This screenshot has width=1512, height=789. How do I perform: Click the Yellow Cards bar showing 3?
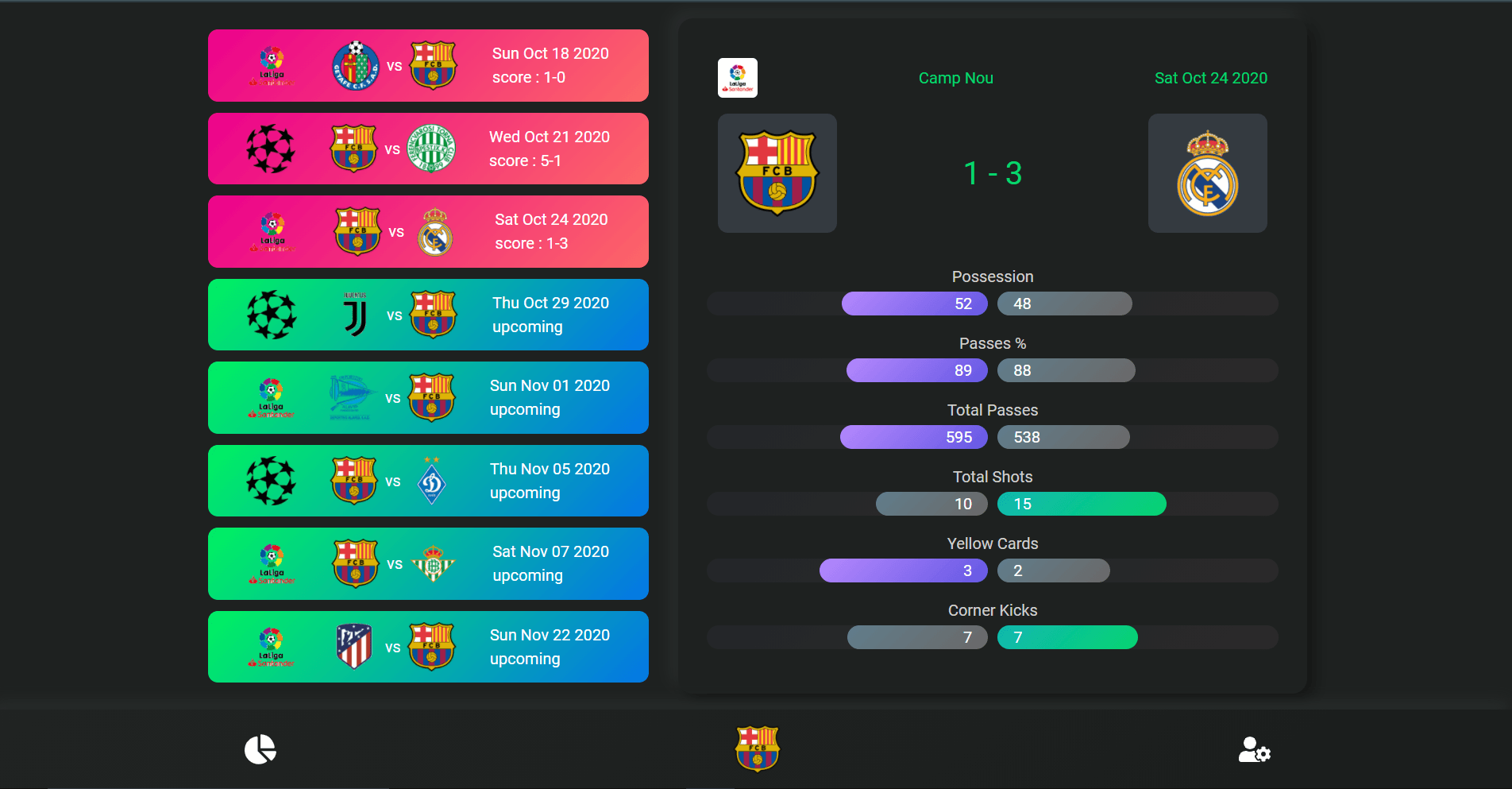click(904, 570)
